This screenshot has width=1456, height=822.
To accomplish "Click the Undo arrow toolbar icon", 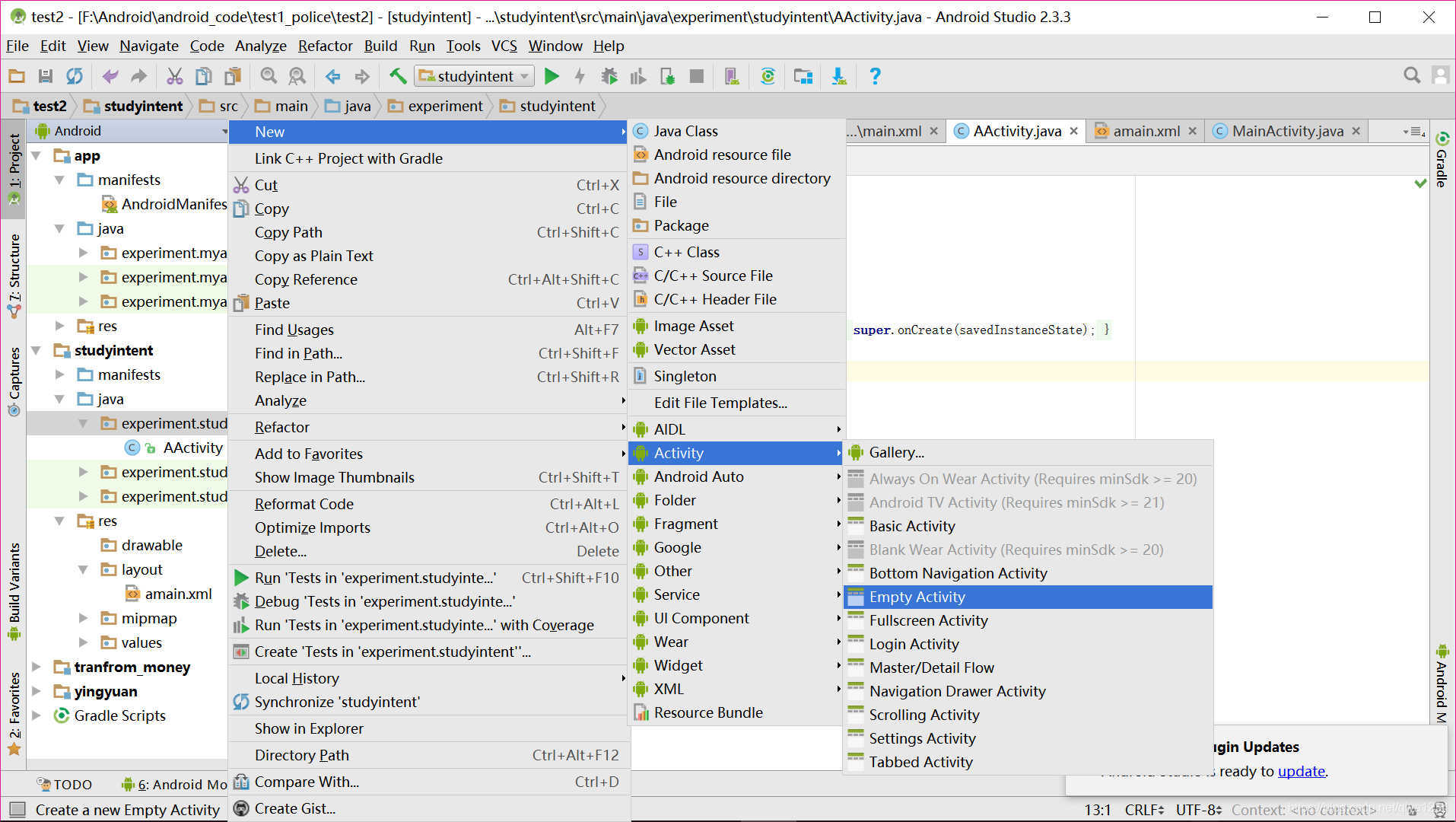I will (x=110, y=76).
